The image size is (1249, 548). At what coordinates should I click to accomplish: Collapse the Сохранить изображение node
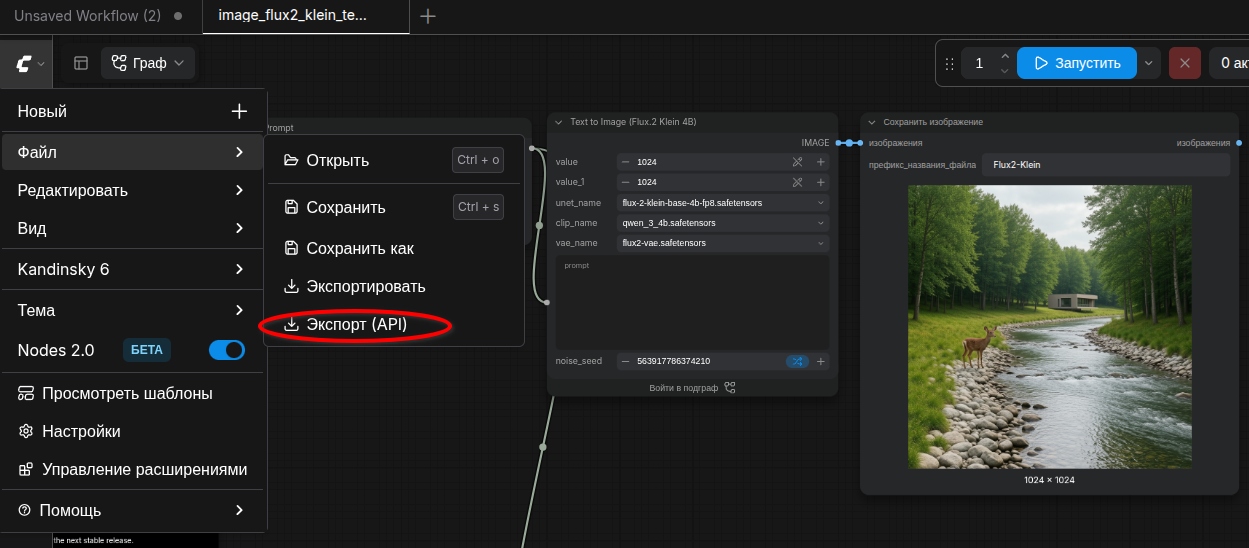(x=872, y=122)
